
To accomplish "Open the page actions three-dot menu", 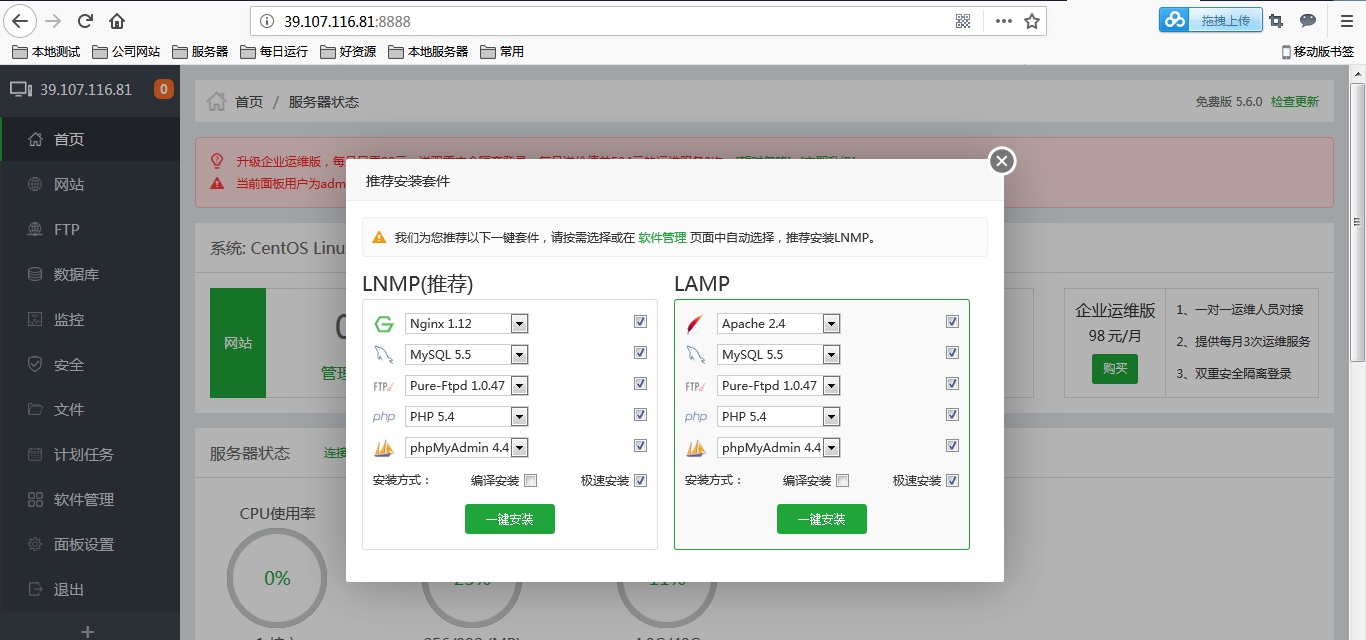I will [x=1004, y=21].
